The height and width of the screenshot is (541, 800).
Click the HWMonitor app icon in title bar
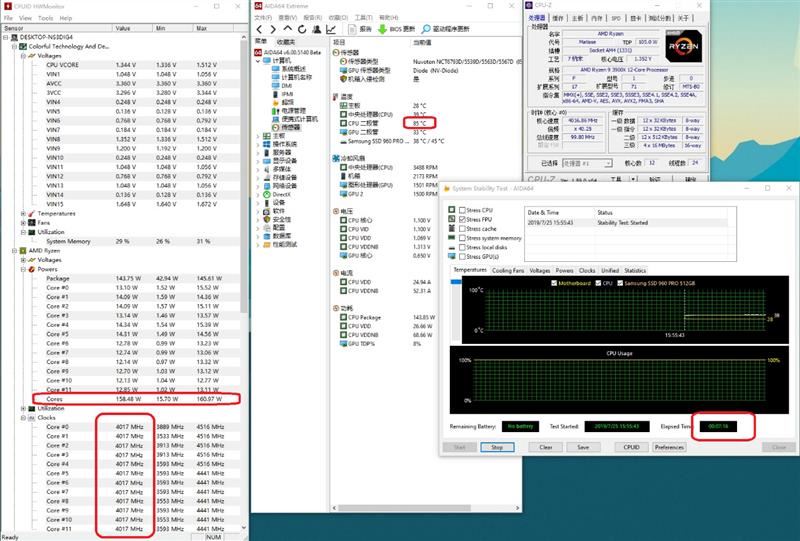8,6
